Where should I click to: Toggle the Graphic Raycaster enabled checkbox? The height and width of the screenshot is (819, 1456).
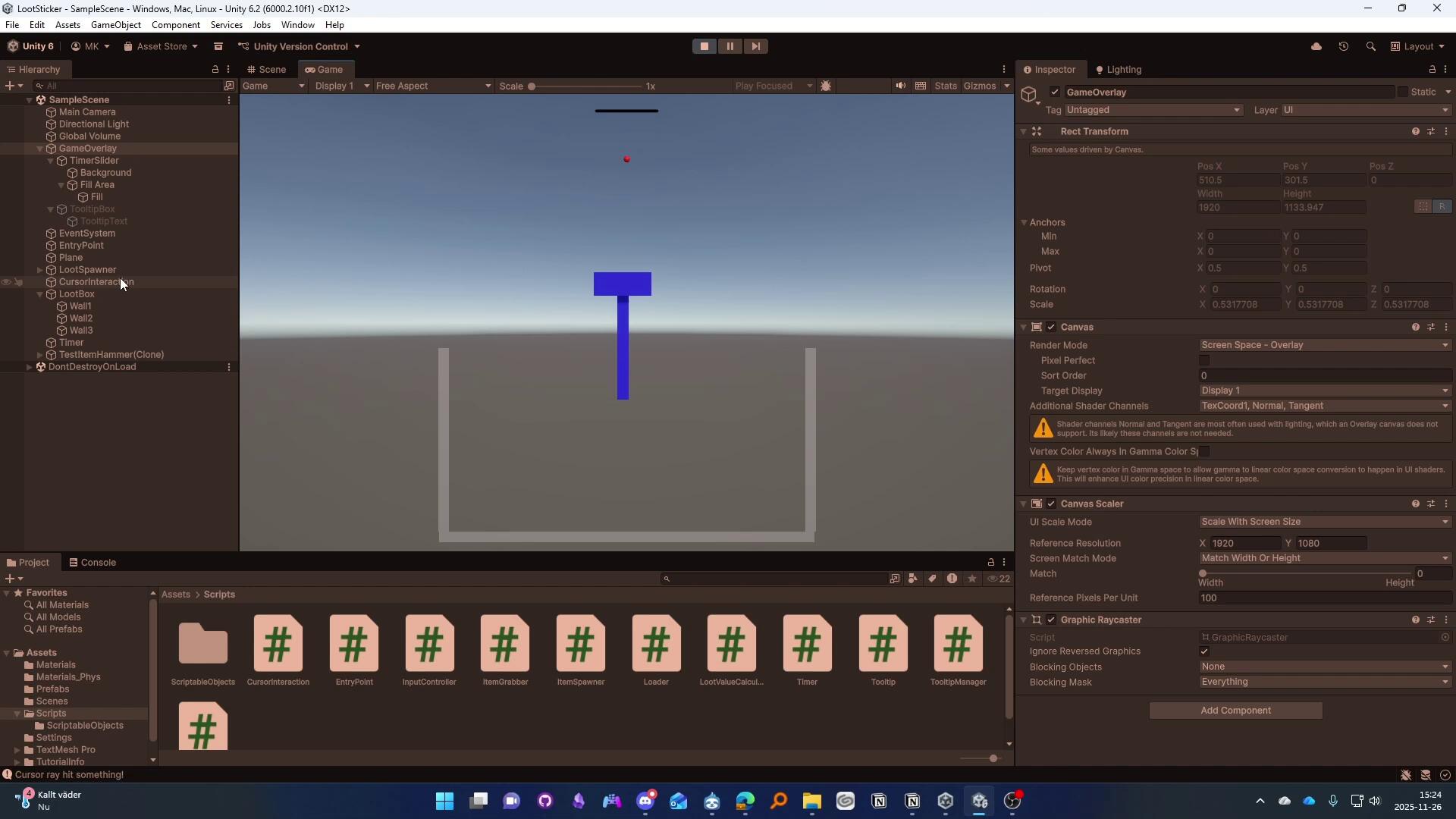[x=1051, y=620]
